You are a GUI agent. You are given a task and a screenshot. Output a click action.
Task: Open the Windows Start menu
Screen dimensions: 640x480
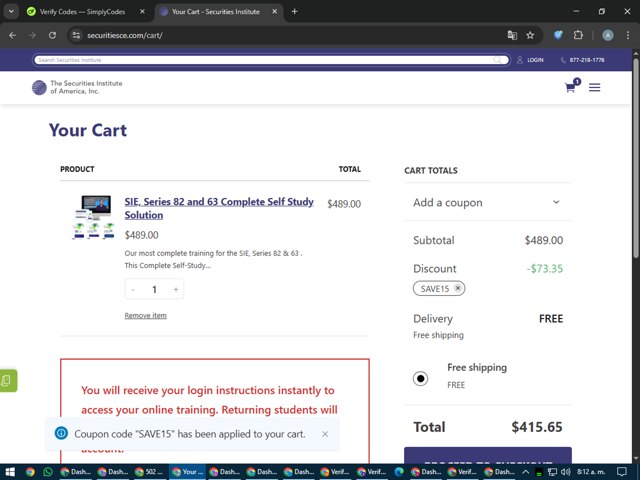[x=10, y=472]
